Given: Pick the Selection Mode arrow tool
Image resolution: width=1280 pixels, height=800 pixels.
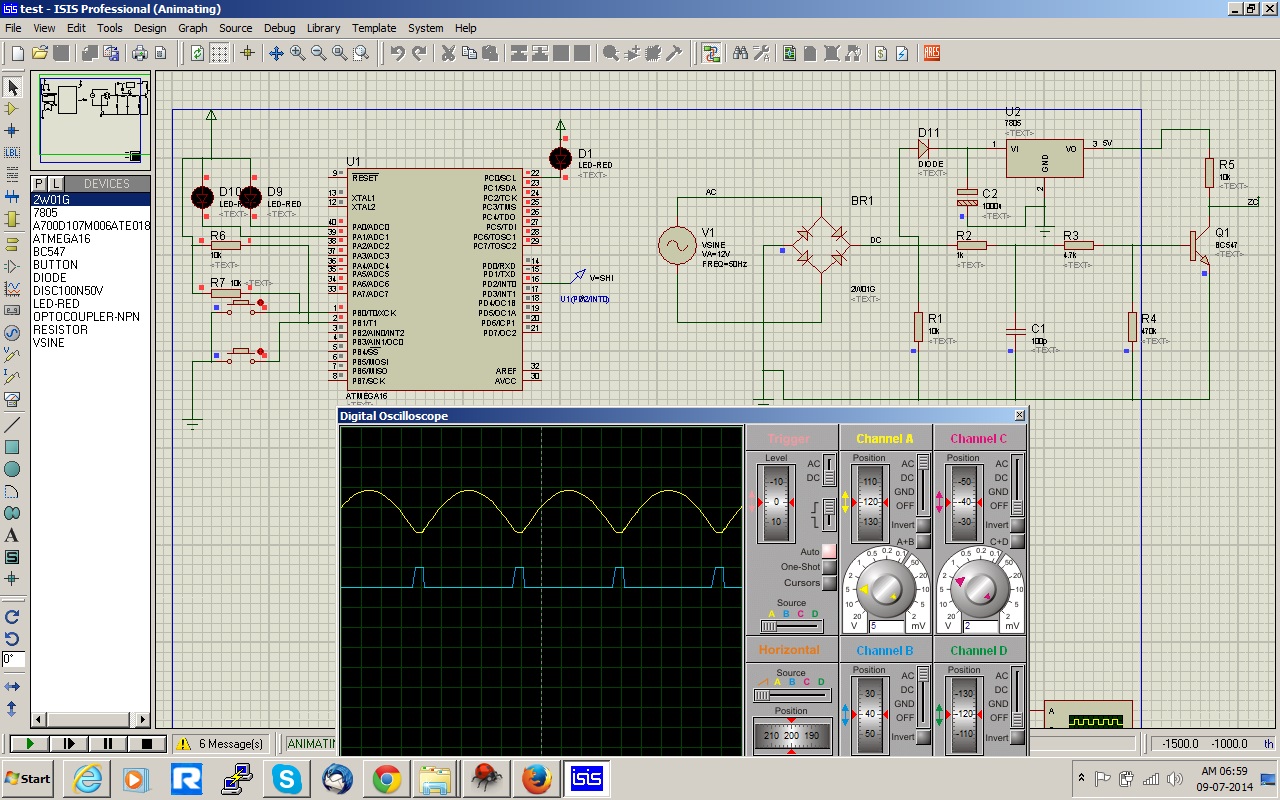Looking at the screenshot, I should click(12, 87).
